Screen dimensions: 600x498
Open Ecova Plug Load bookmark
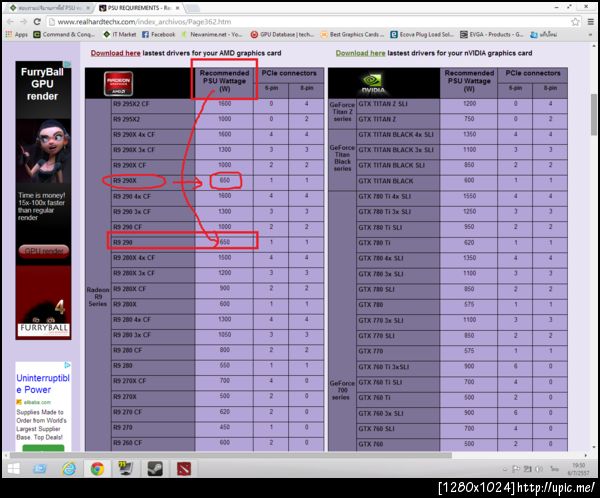click(422, 34)
